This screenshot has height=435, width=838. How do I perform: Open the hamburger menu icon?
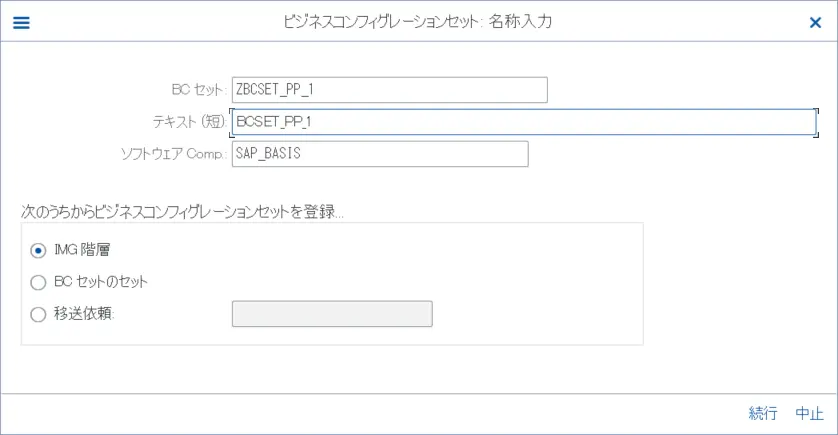[x=21, y=22]
